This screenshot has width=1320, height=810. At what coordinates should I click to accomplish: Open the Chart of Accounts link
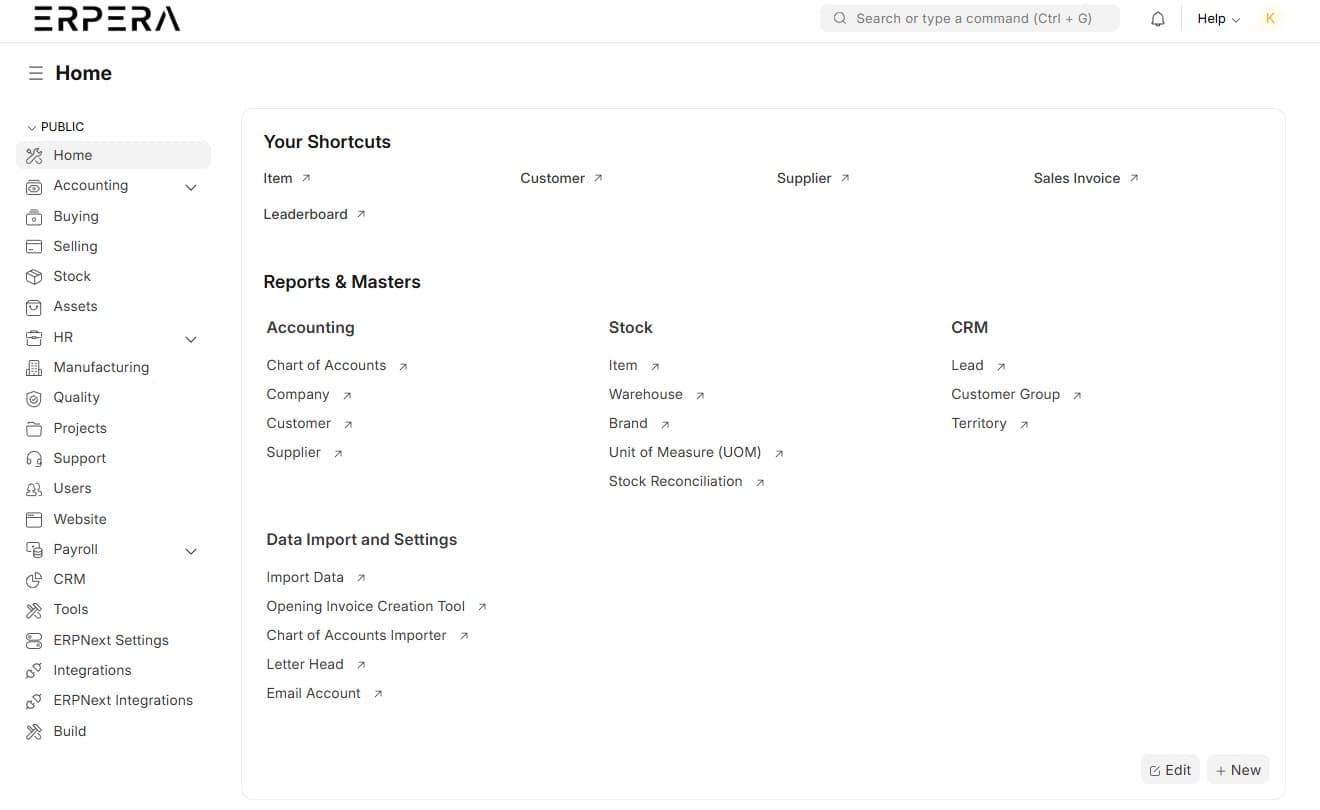[x=326, y=365]
